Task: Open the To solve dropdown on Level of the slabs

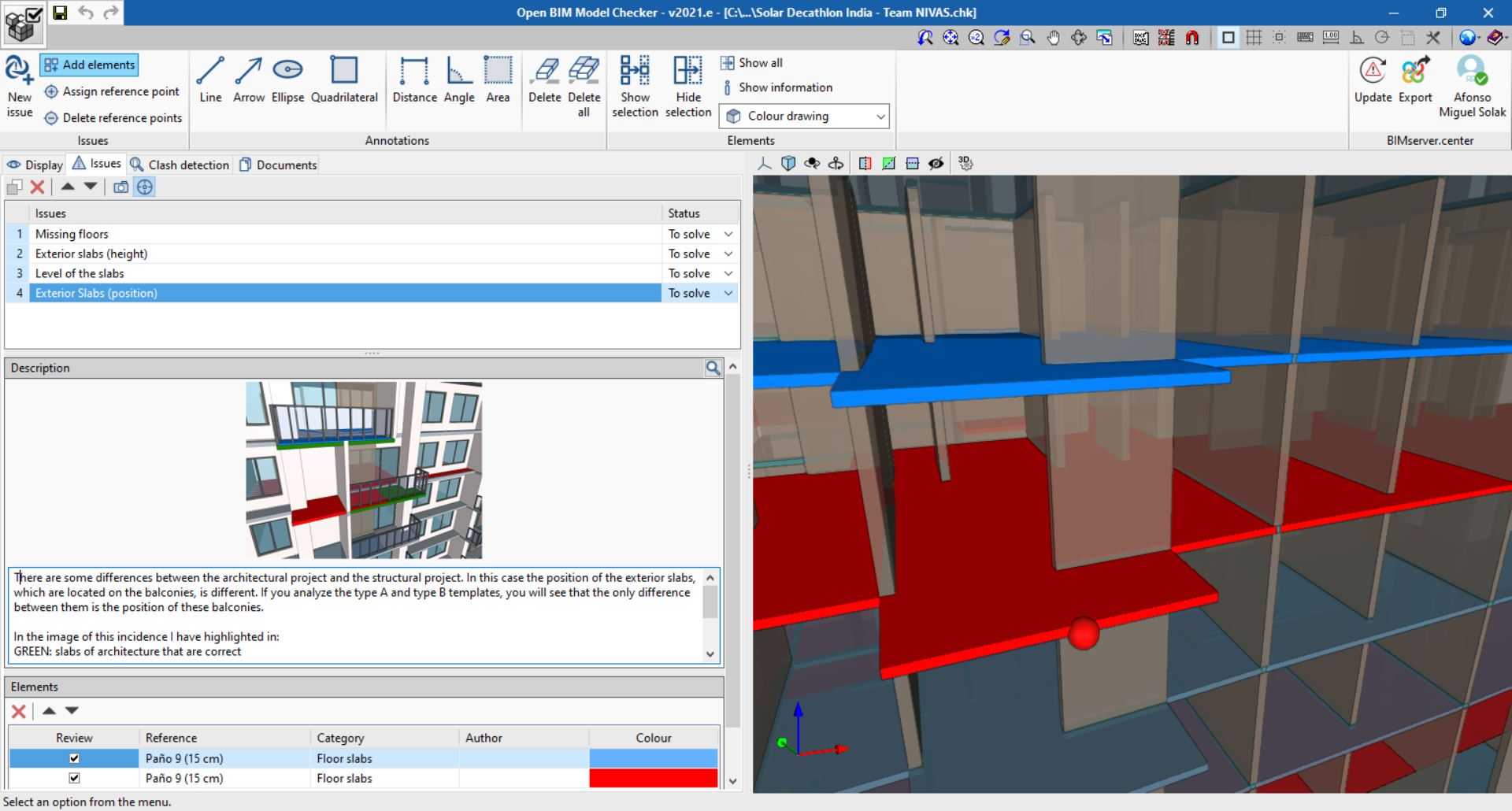Action: pyautogui.click(x=728, y=273)
